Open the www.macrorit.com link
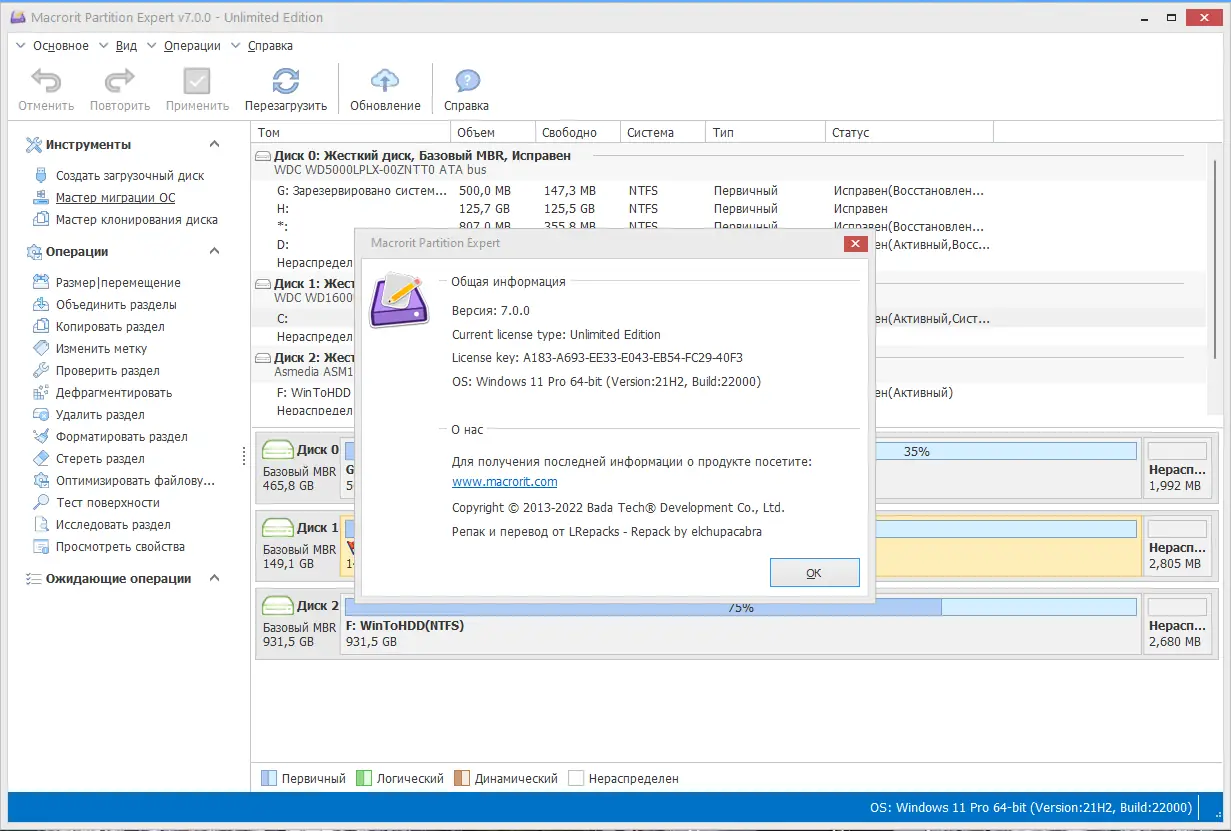Viewport: 1231px width, 831px height. 505,482
